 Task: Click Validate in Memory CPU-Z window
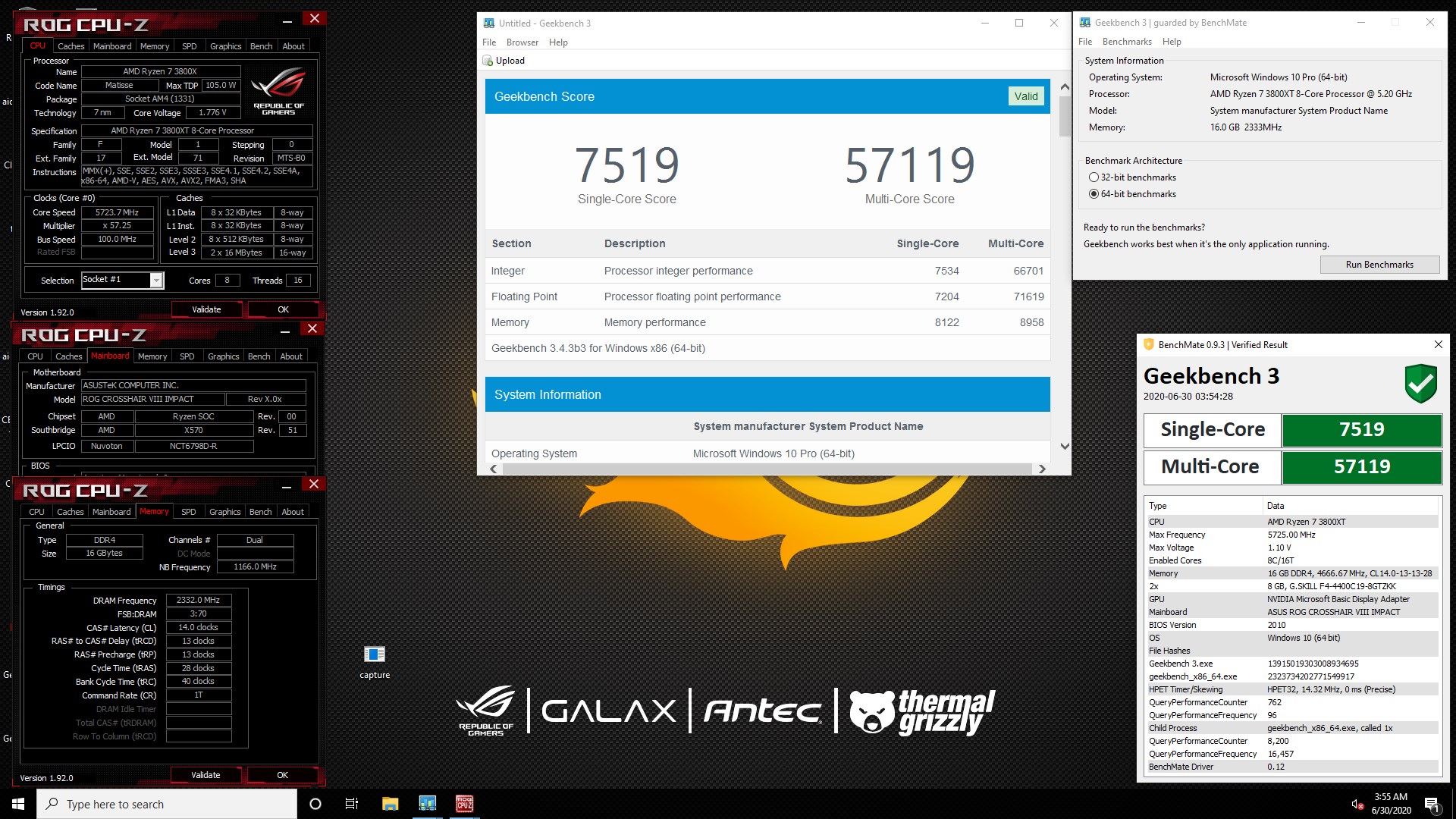click(x=206, y=775)
